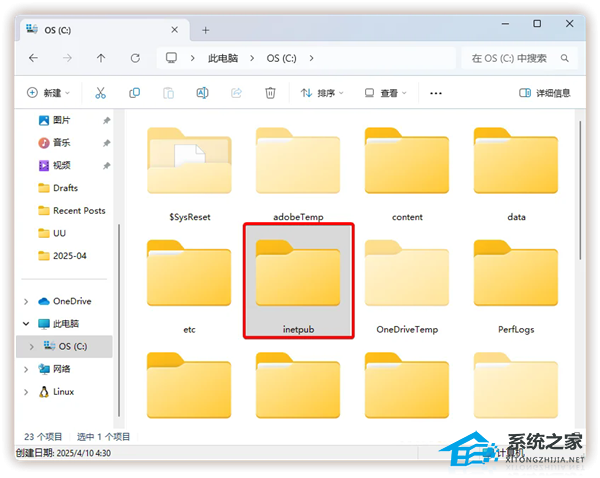Open 音乐 in the sidebar
This screenshot has width=600, height=478.
61,143
